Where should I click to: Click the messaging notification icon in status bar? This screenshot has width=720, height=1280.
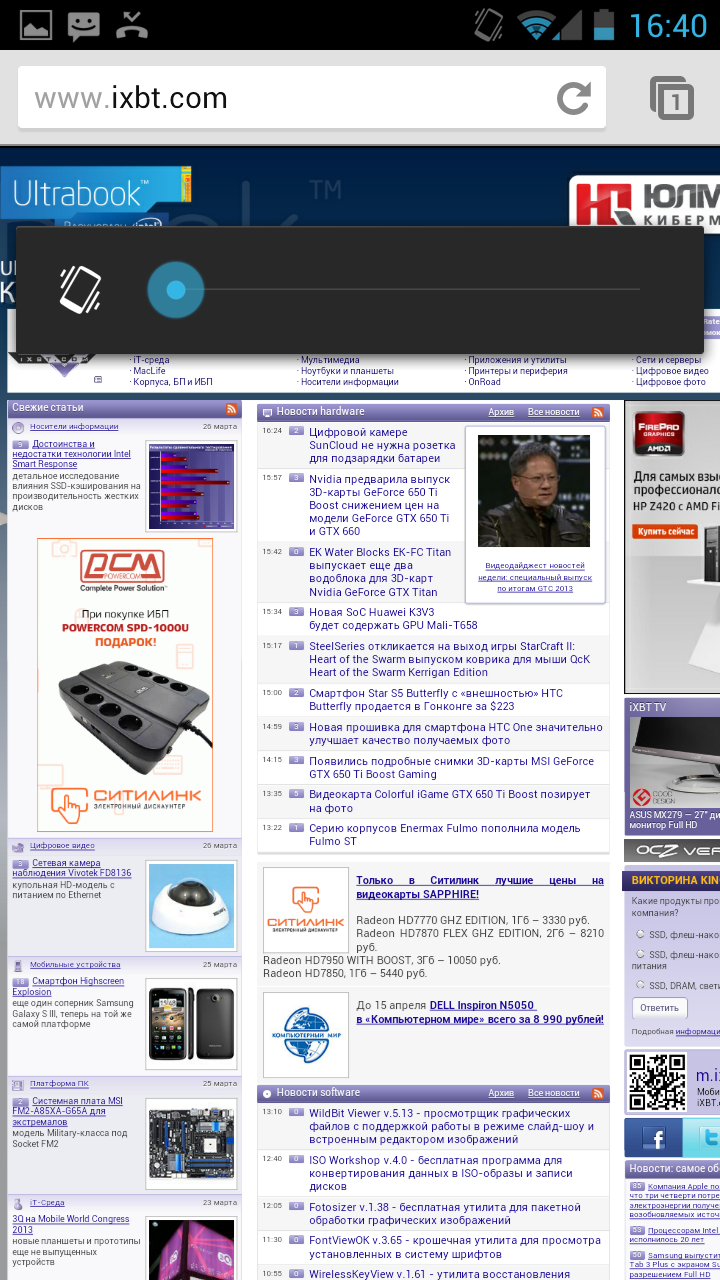click(84, 26)
